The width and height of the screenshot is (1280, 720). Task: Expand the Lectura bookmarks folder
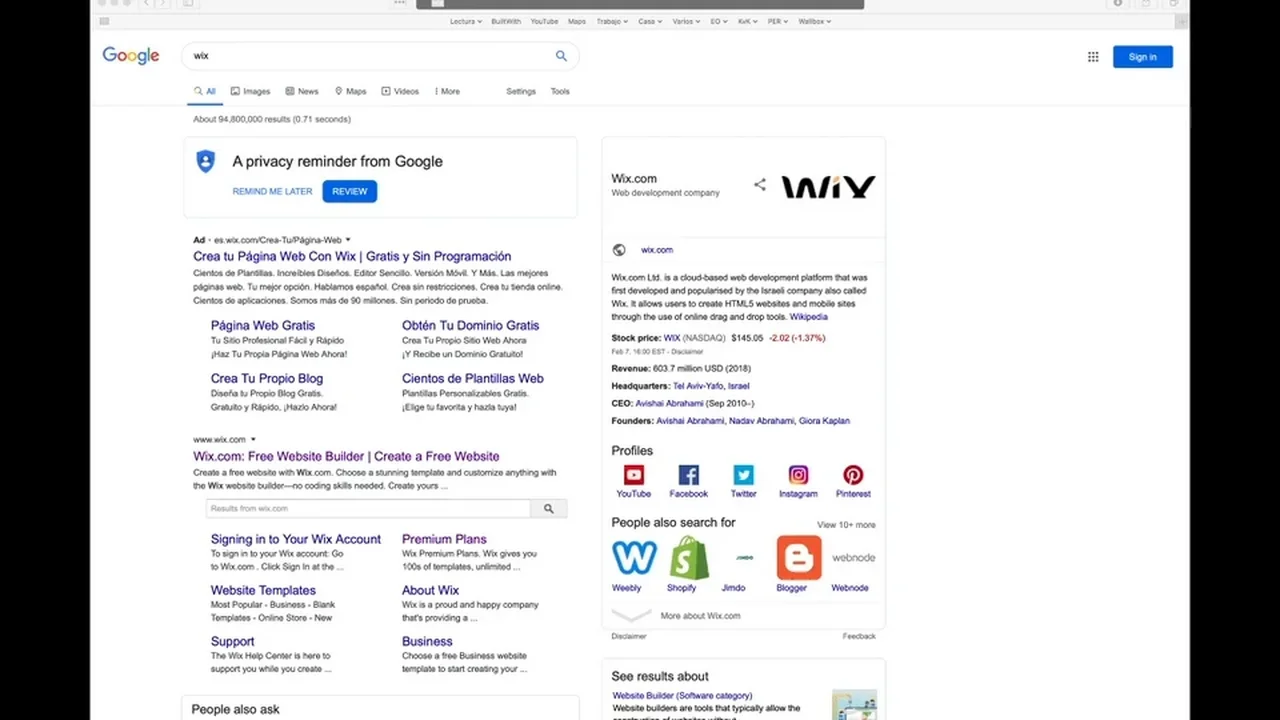point(466,21)
